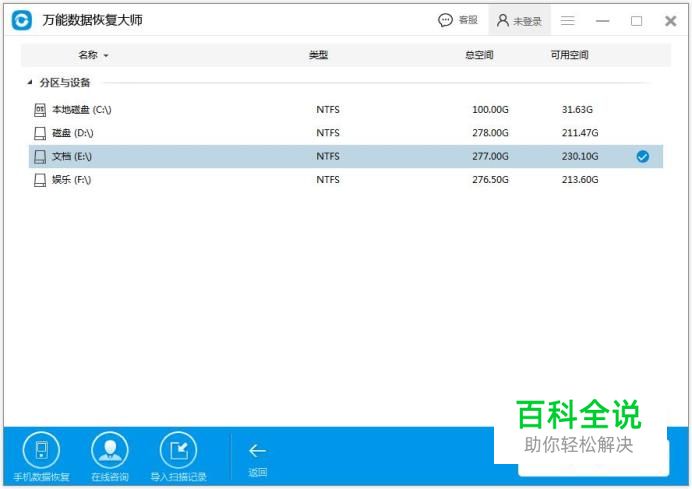Click 导入扫描记录 import scan record
The width and height of the screenshot is (692, 489).
[x=178, y=457]
